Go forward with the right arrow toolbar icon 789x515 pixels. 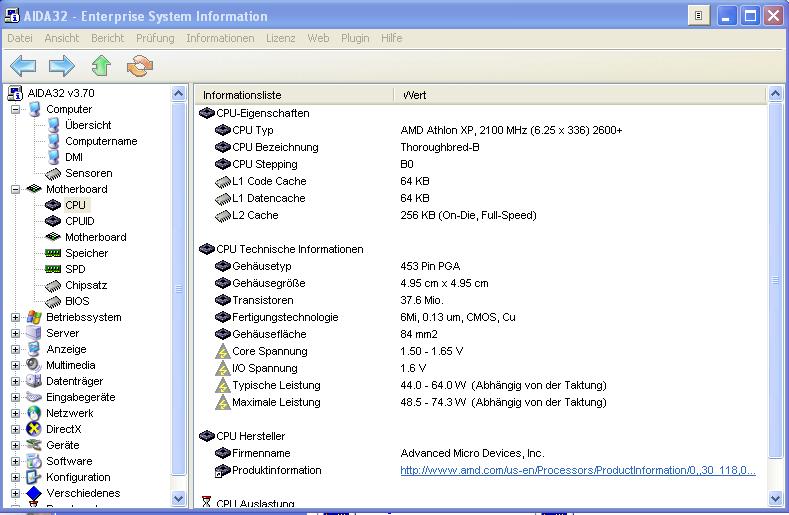pos(61,66)
